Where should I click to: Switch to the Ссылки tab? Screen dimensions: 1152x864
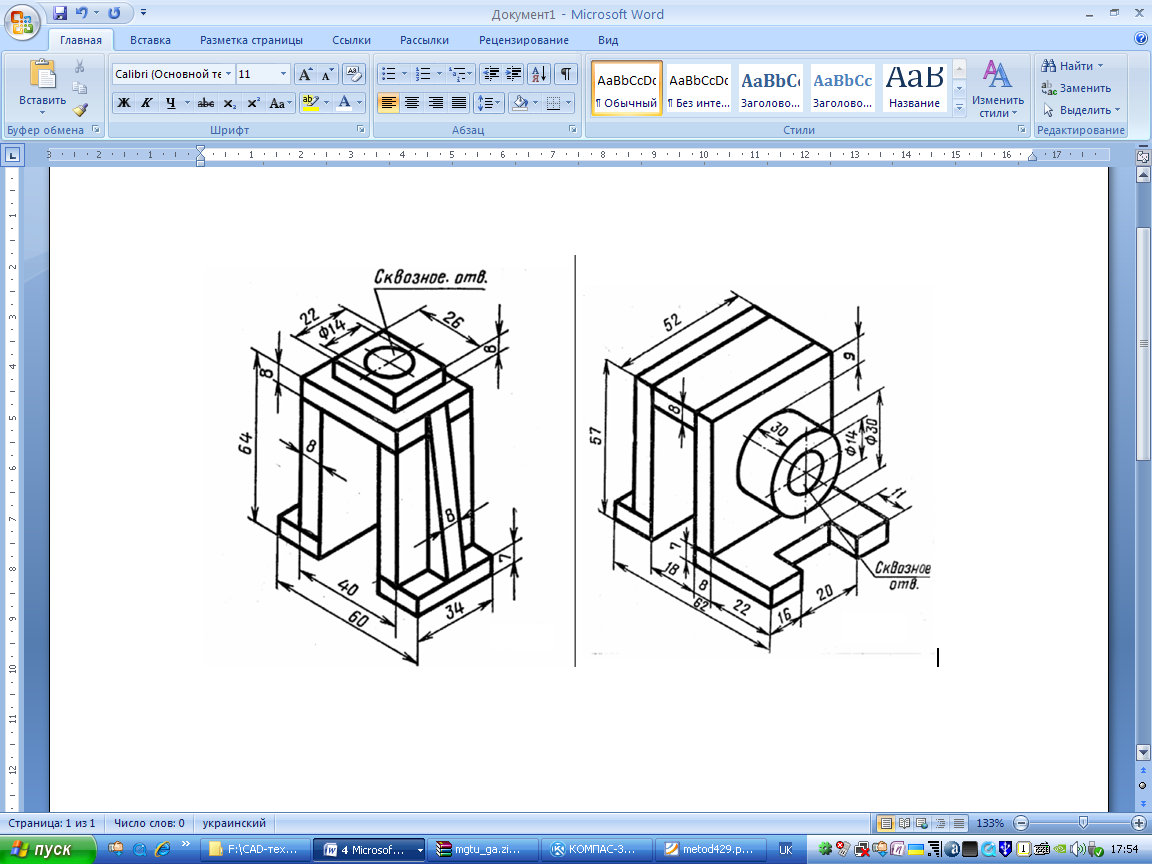351,40
